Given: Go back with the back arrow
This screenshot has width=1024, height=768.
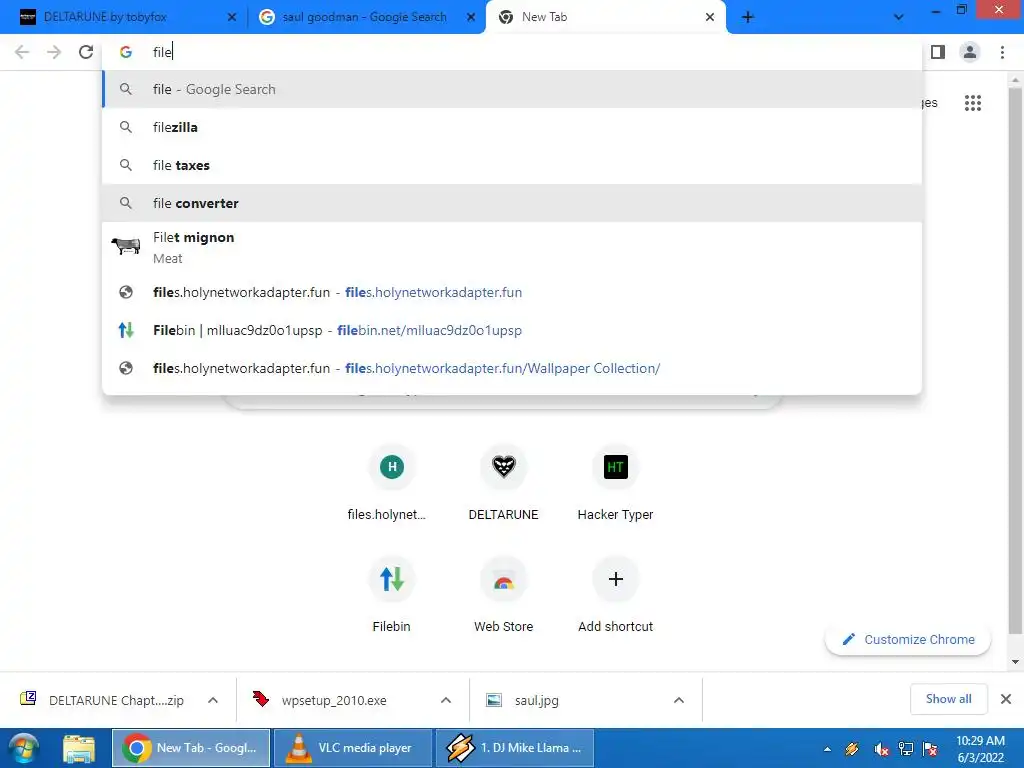Looking at the screenshot, I should (22, 52).
